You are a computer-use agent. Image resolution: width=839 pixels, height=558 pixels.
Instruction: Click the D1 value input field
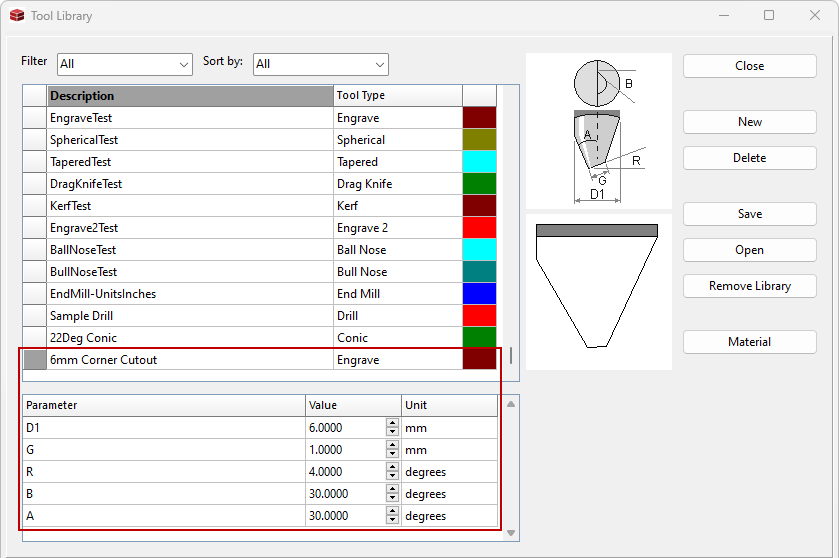pos(345,428)
